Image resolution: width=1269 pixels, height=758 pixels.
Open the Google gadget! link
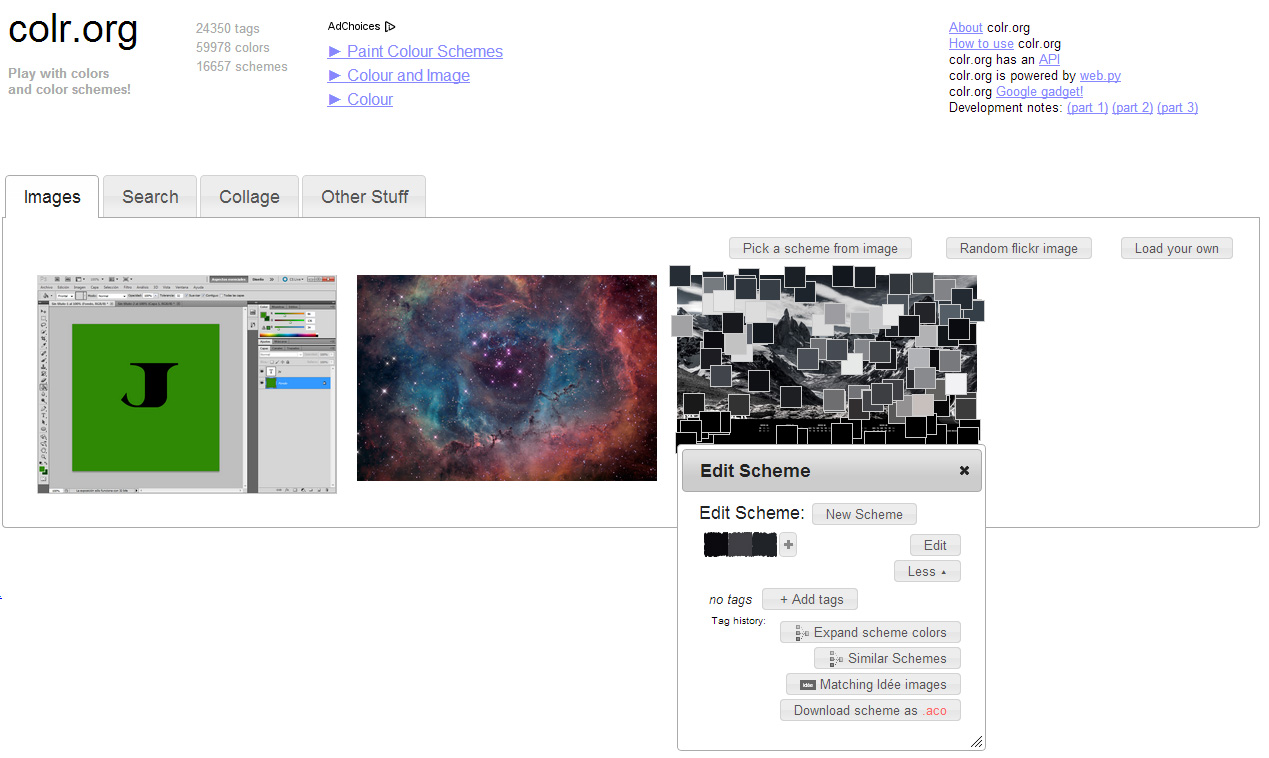click(1039, 92)
